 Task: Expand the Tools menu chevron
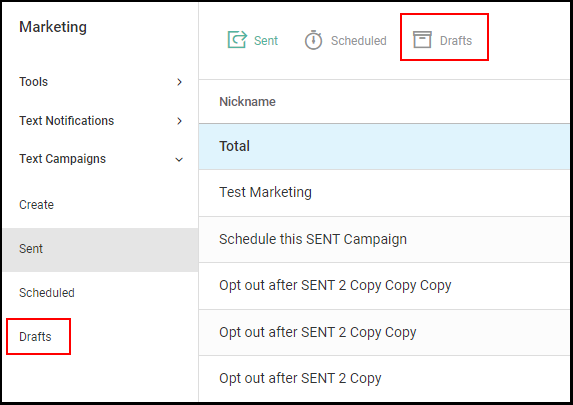[179, 82]
